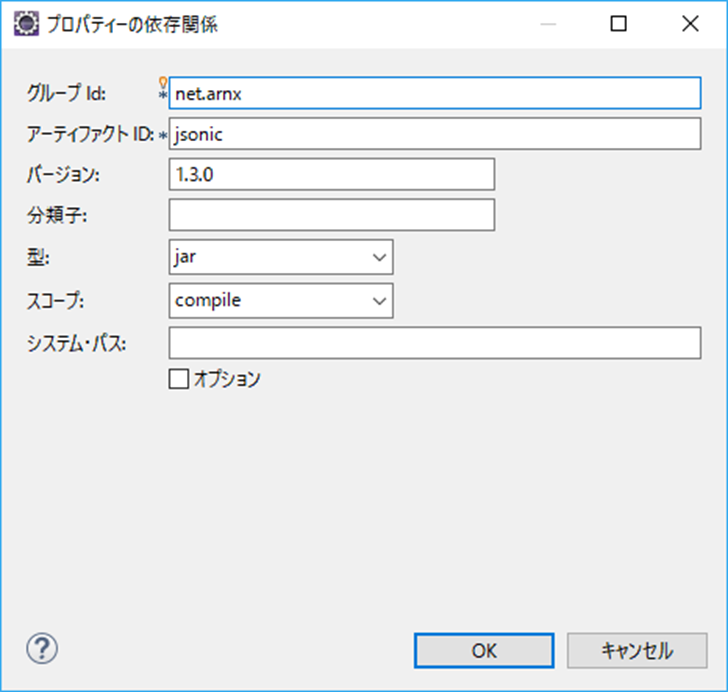The height and width of the screenshot is (692, 728).
Task: Click the システム・パス: label
Action: pyautogui.click(x=76, y=344)
